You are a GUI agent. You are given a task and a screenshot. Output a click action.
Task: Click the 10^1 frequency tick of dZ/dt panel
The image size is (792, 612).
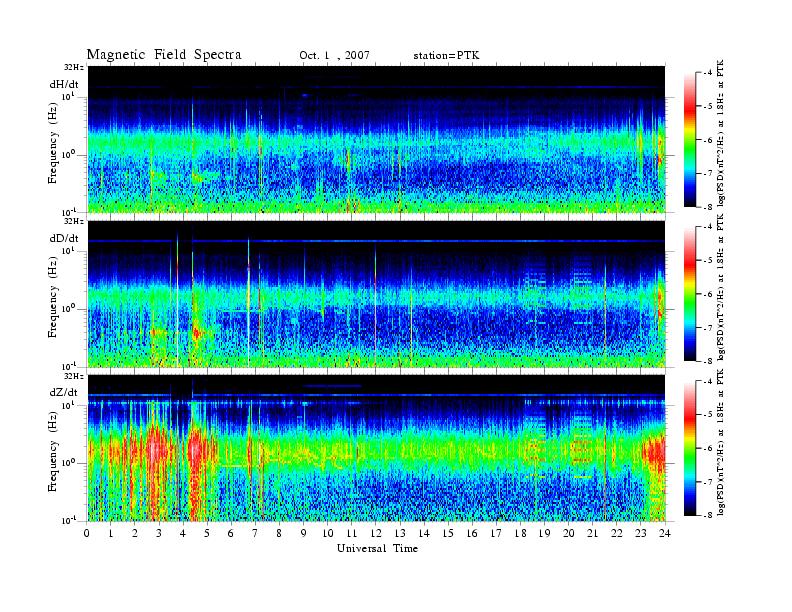(69, 405)
